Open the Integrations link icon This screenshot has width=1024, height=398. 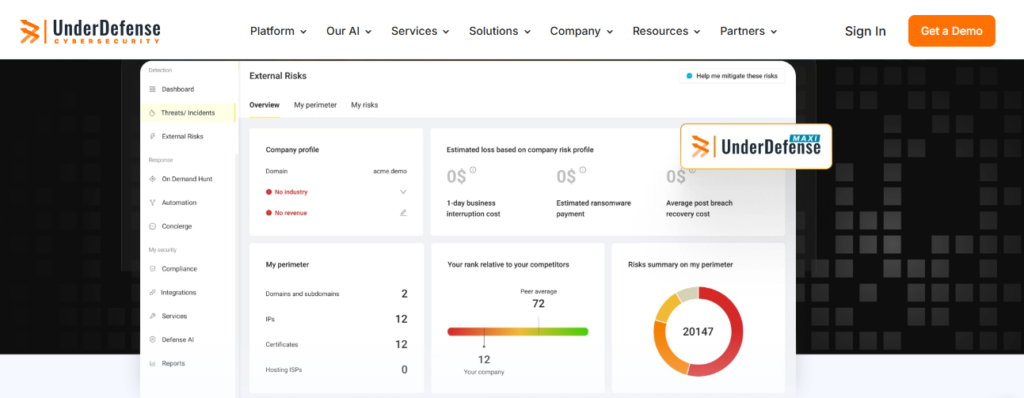click(152, 292)
